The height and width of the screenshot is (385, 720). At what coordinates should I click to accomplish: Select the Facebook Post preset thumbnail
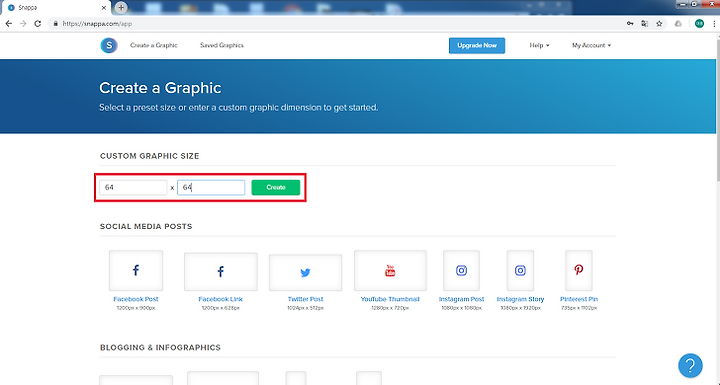click(136, 270)
